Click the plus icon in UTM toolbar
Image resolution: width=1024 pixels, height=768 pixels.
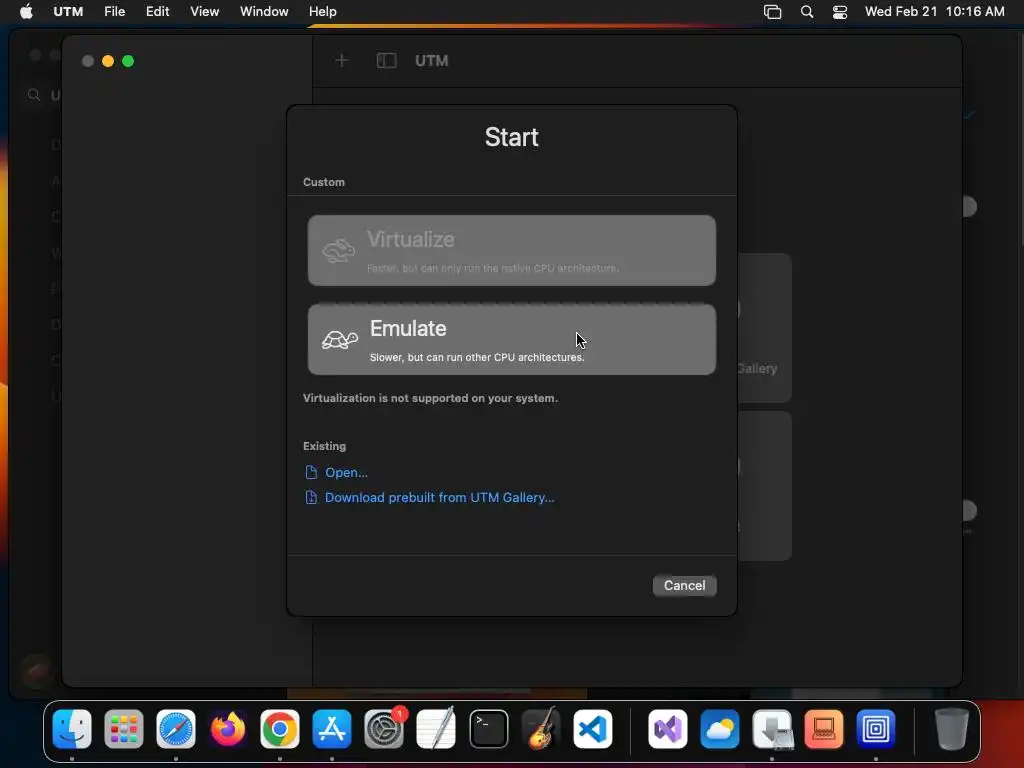(342, 61)
